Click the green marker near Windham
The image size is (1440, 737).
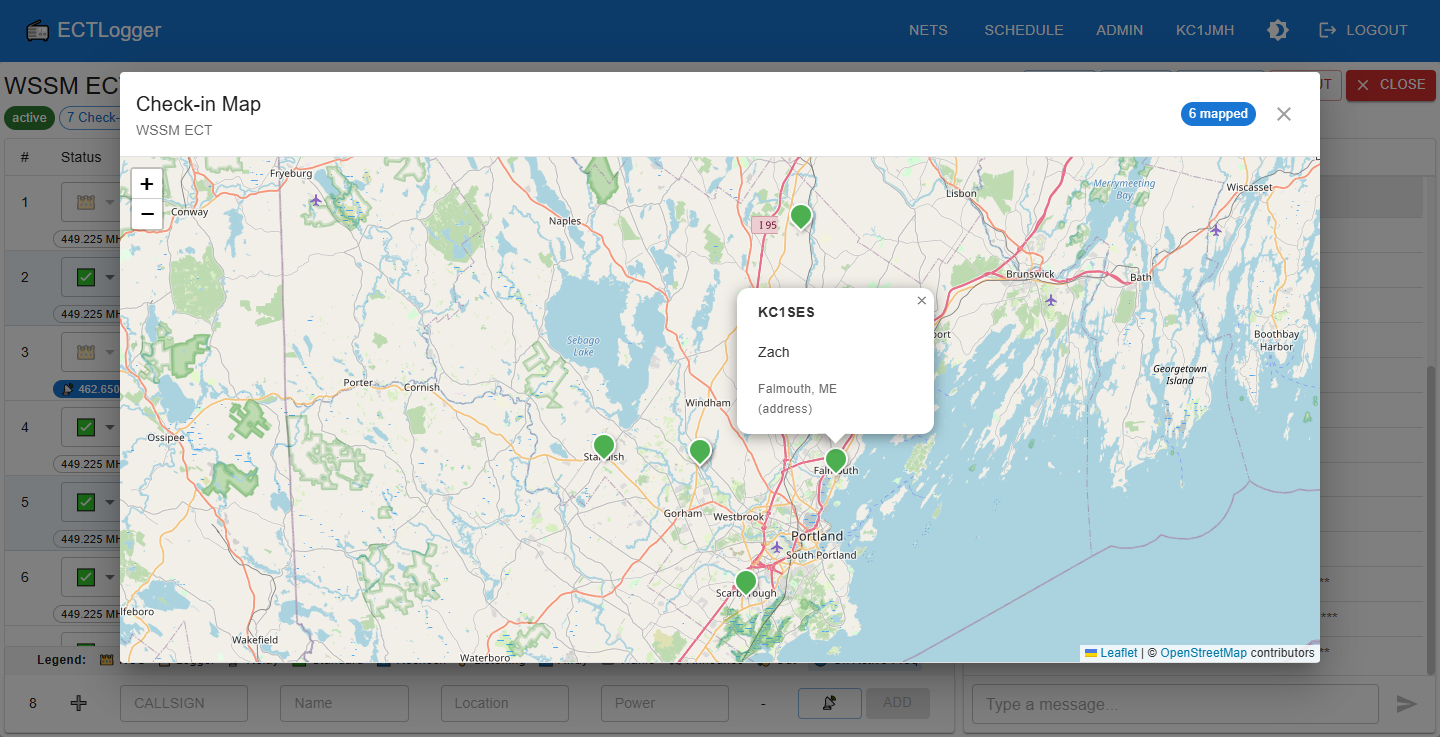700,451
